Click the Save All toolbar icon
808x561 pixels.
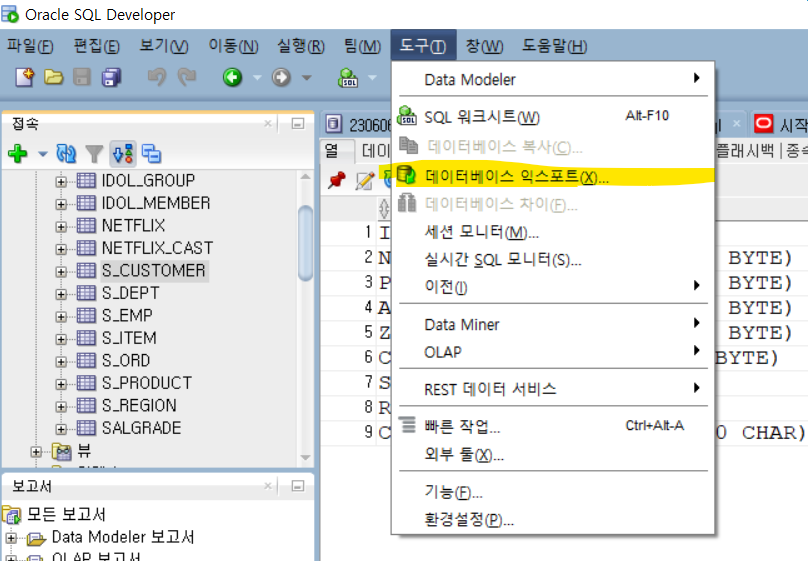coord(111,77)
